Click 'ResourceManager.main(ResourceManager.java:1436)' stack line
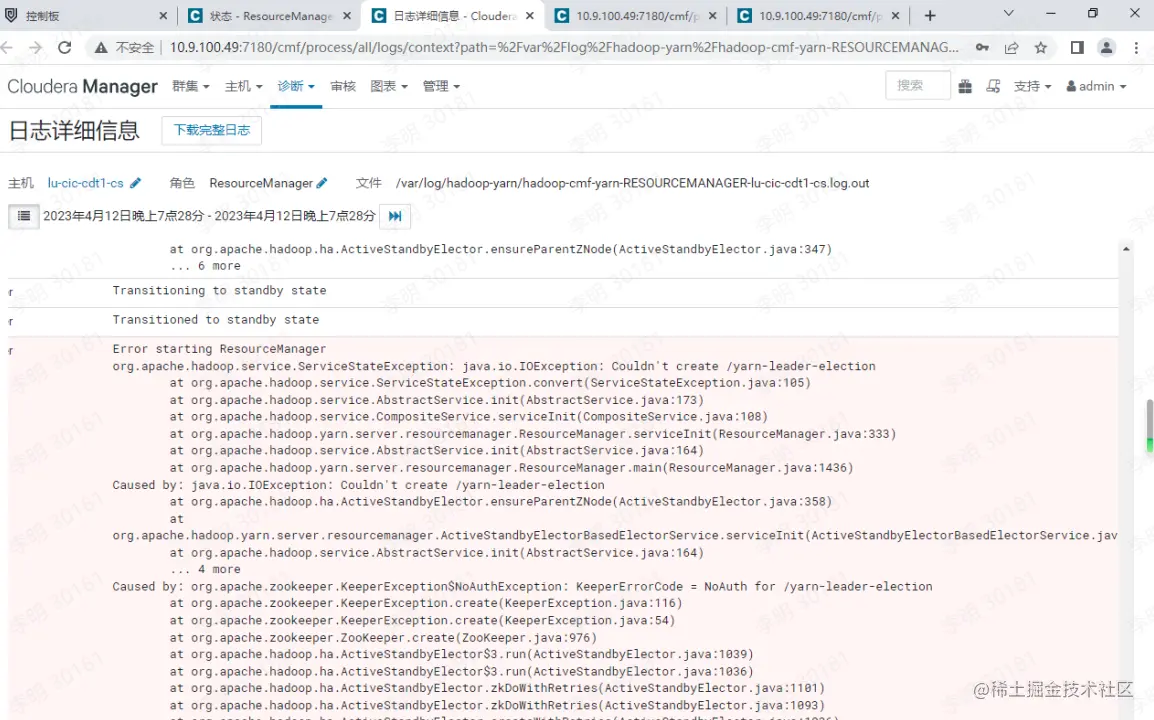The width and height of the screenshot is (1154, 720). pos(511,468)
